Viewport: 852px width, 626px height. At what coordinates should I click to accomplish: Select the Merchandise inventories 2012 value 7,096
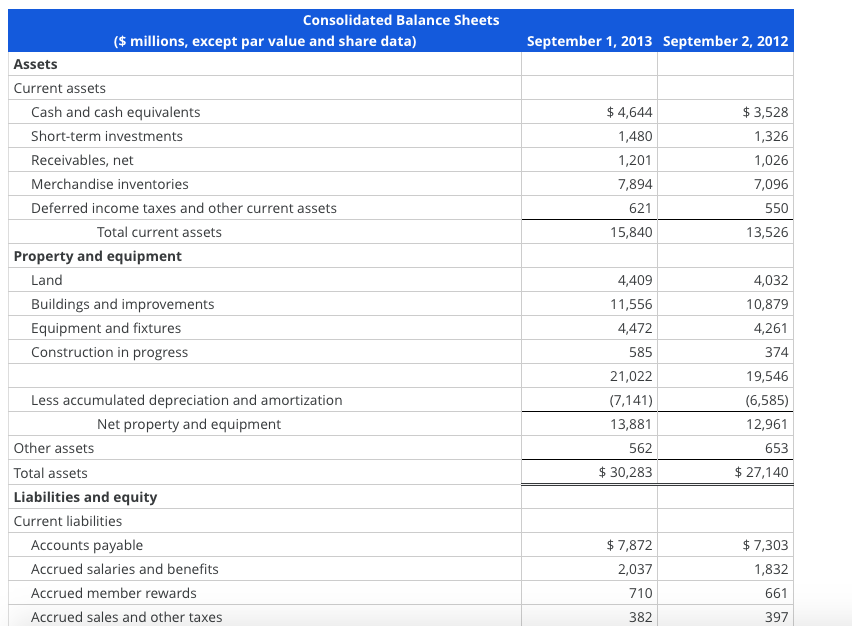point(771,184)
